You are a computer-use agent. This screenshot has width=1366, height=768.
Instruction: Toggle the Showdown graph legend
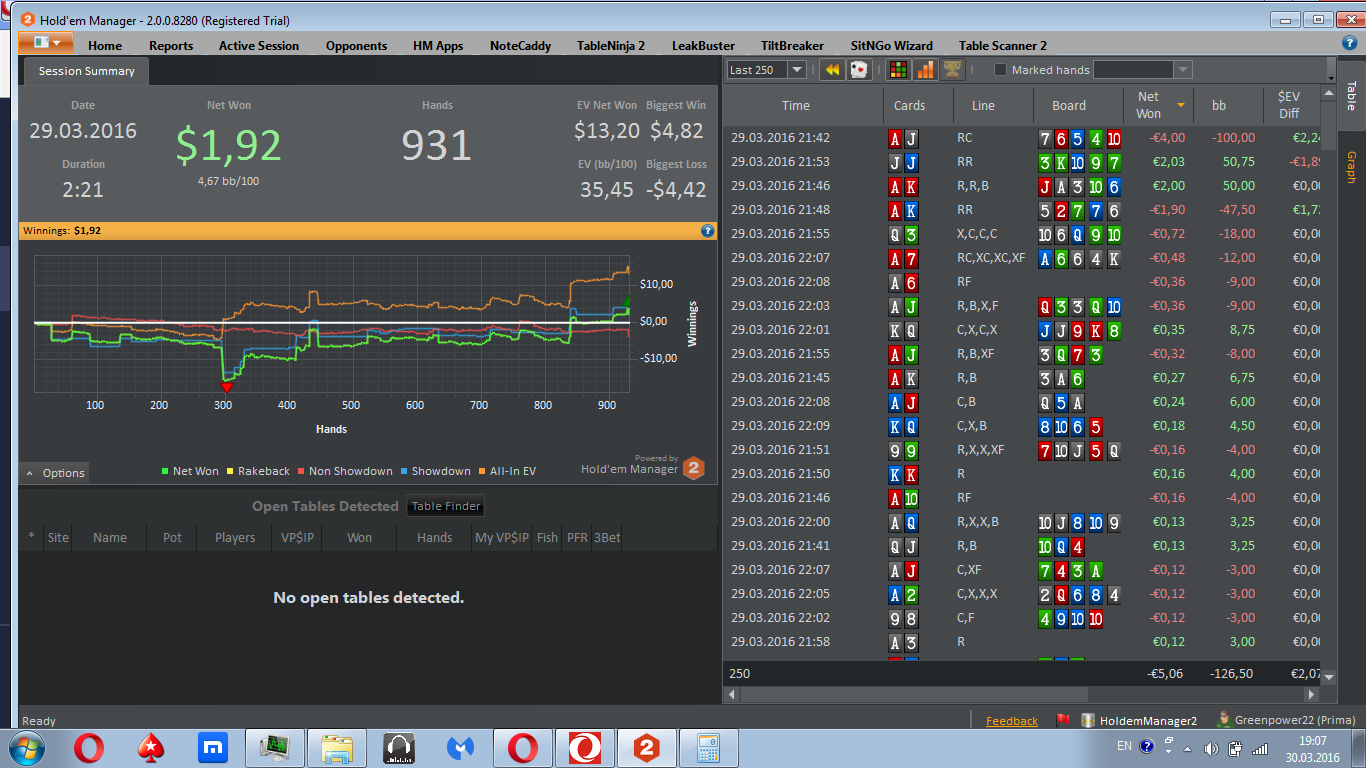(x=435, y=471)
